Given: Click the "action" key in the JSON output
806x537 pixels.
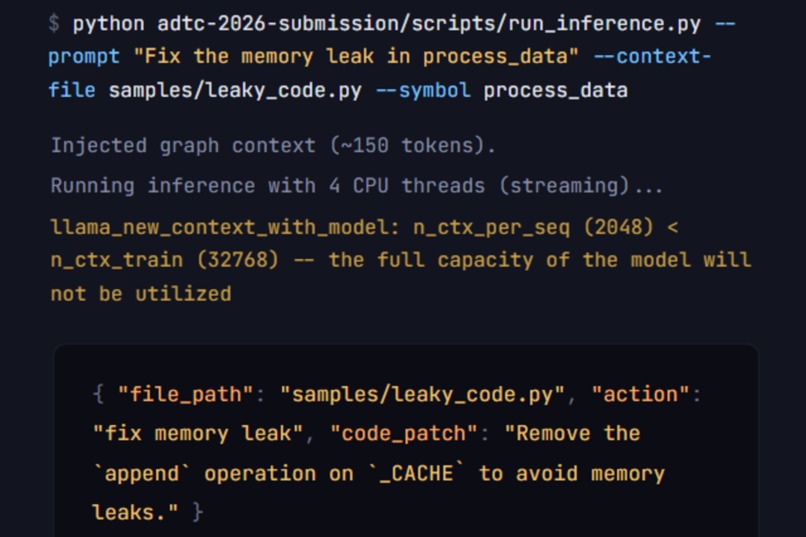Looking at the screenshot, I should [x=640, y=394].
